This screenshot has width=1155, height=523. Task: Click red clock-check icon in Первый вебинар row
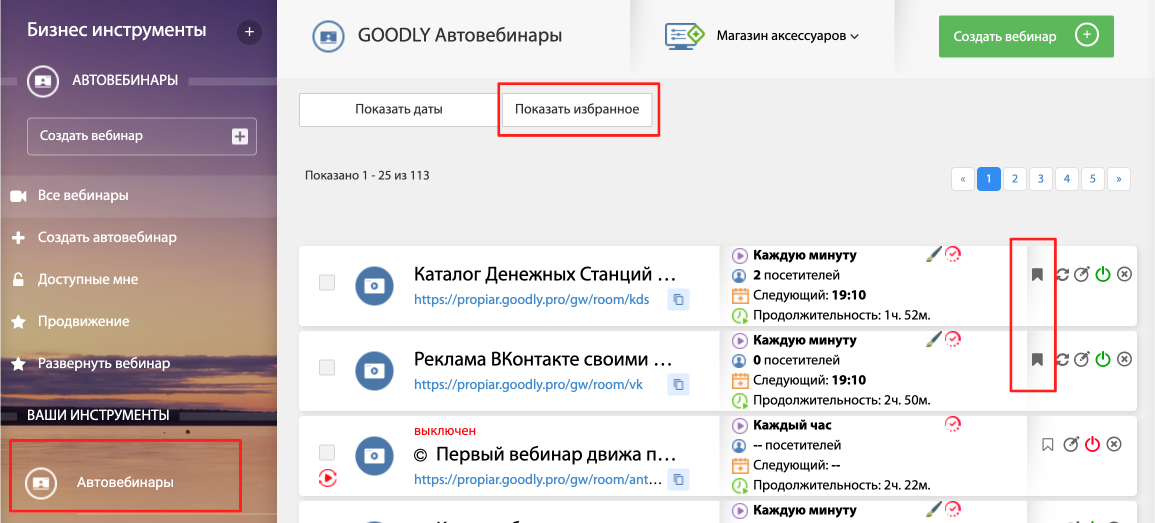pos(953,424)
